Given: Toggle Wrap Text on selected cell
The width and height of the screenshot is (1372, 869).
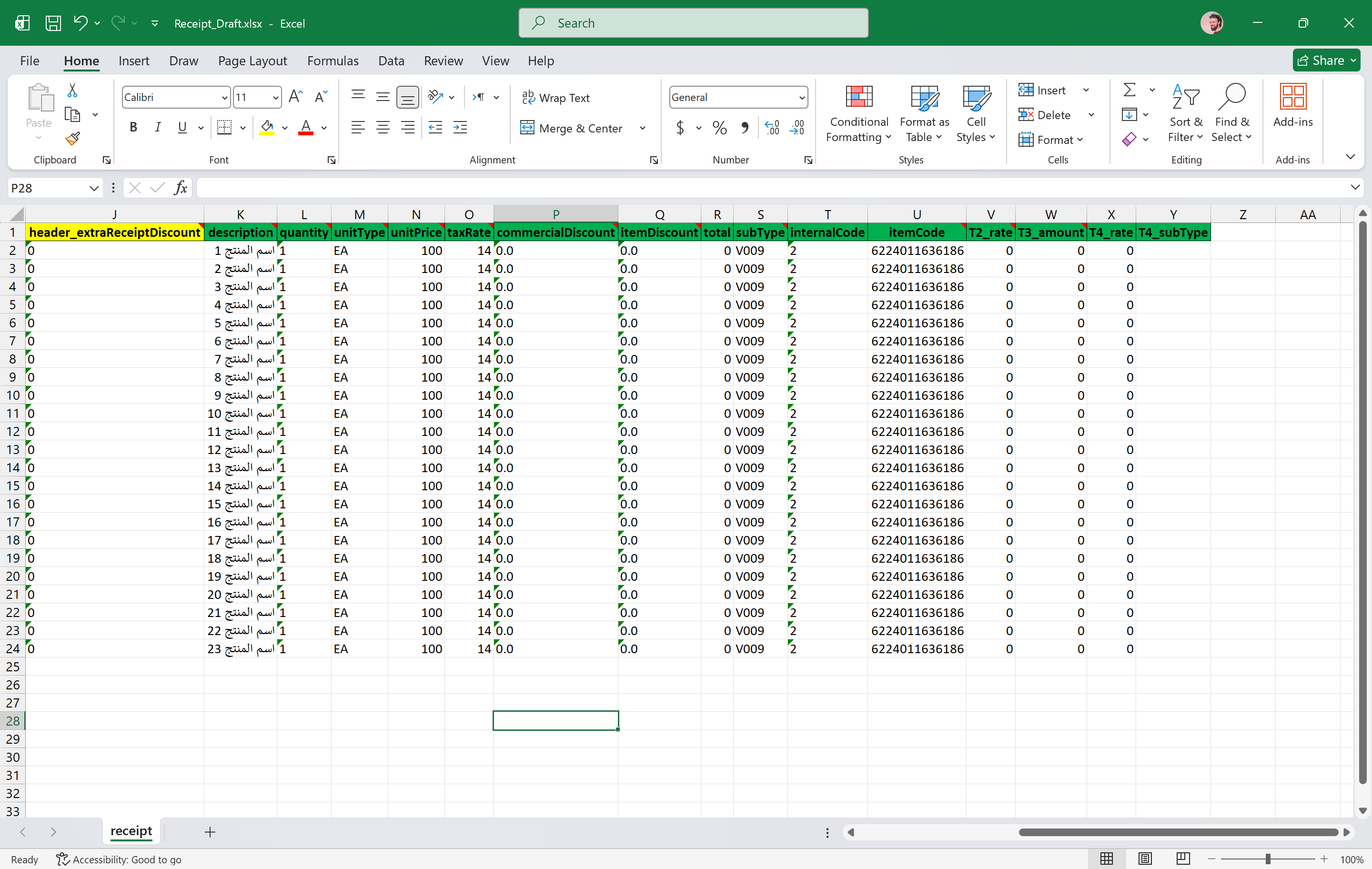Looking at the screenshot, I should pos(555,98).
